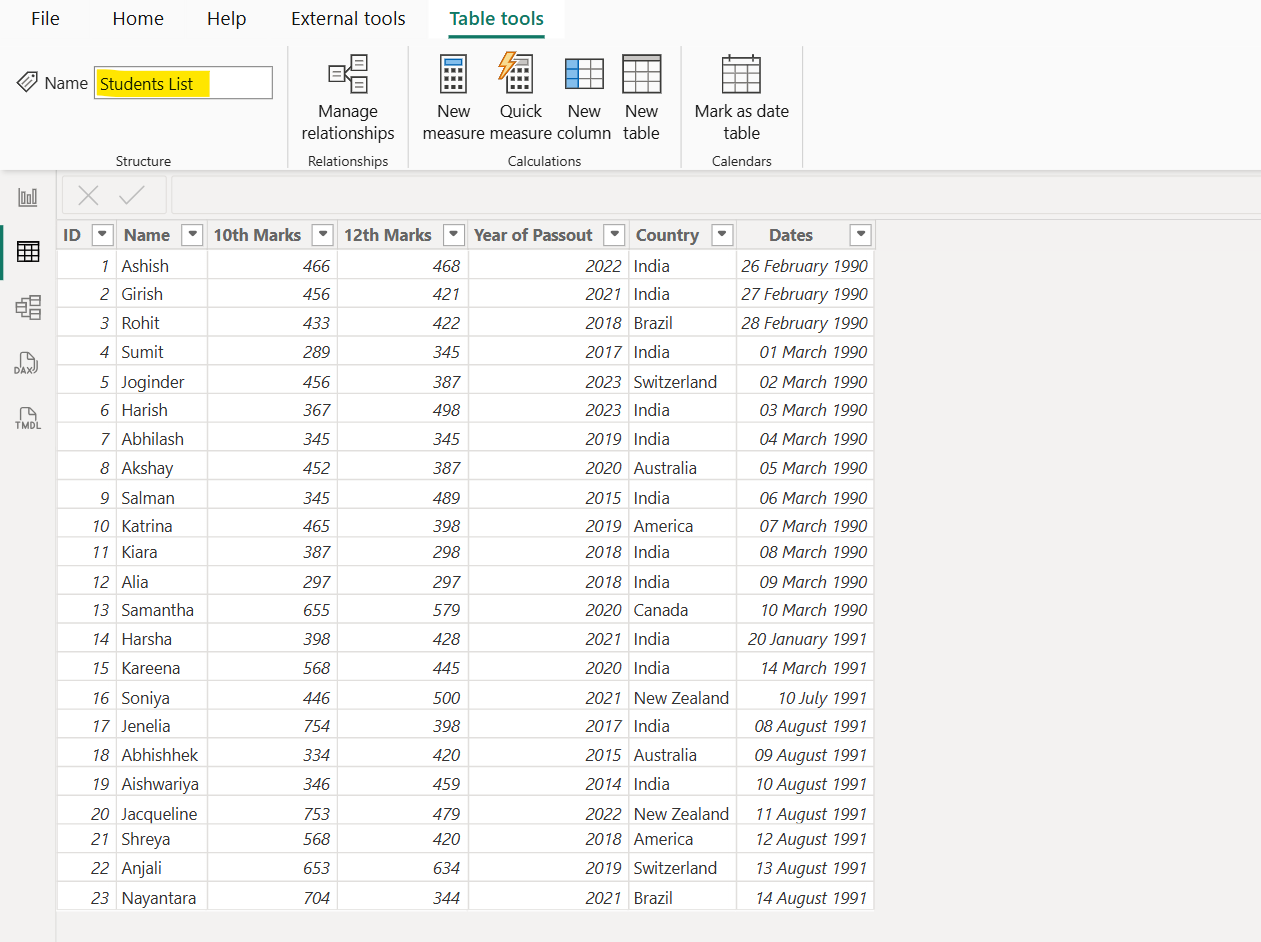Switch to Report view in the sidebar

27,197
